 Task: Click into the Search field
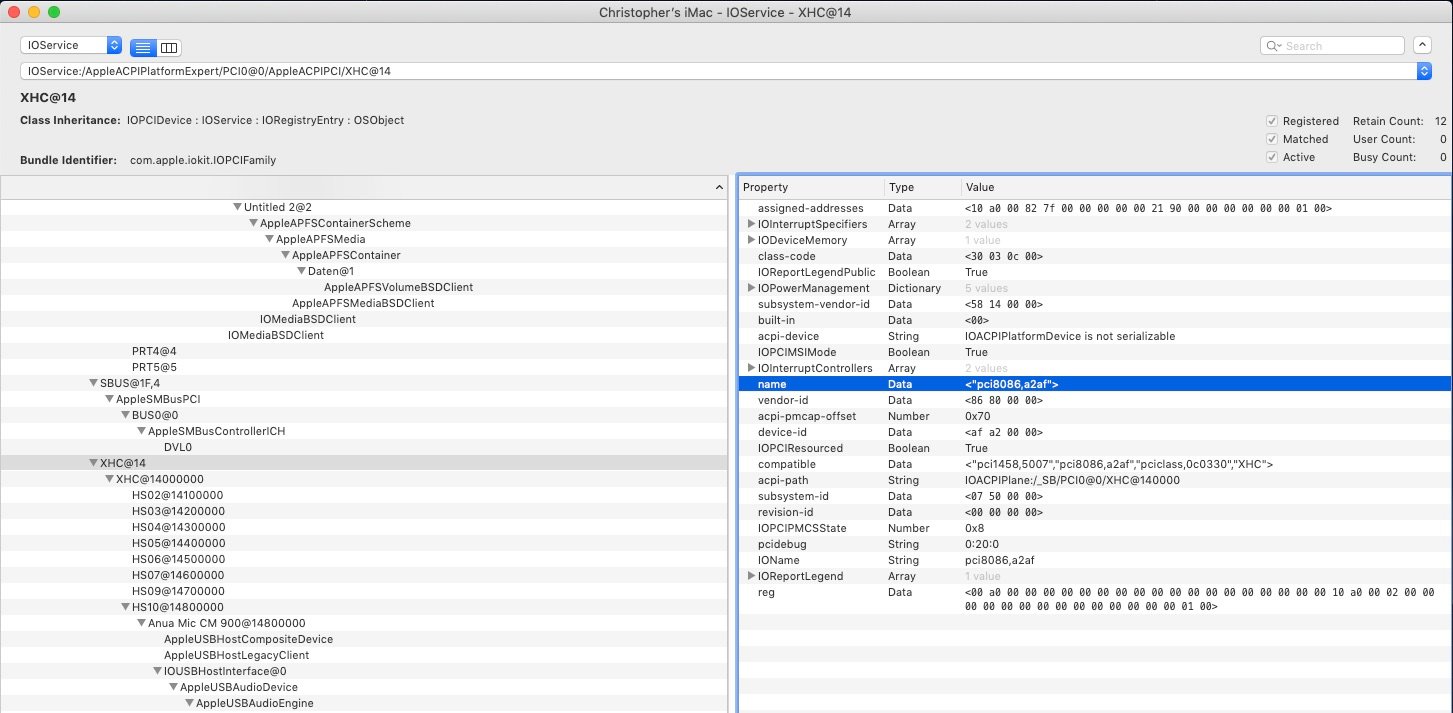click(1342, 46)
